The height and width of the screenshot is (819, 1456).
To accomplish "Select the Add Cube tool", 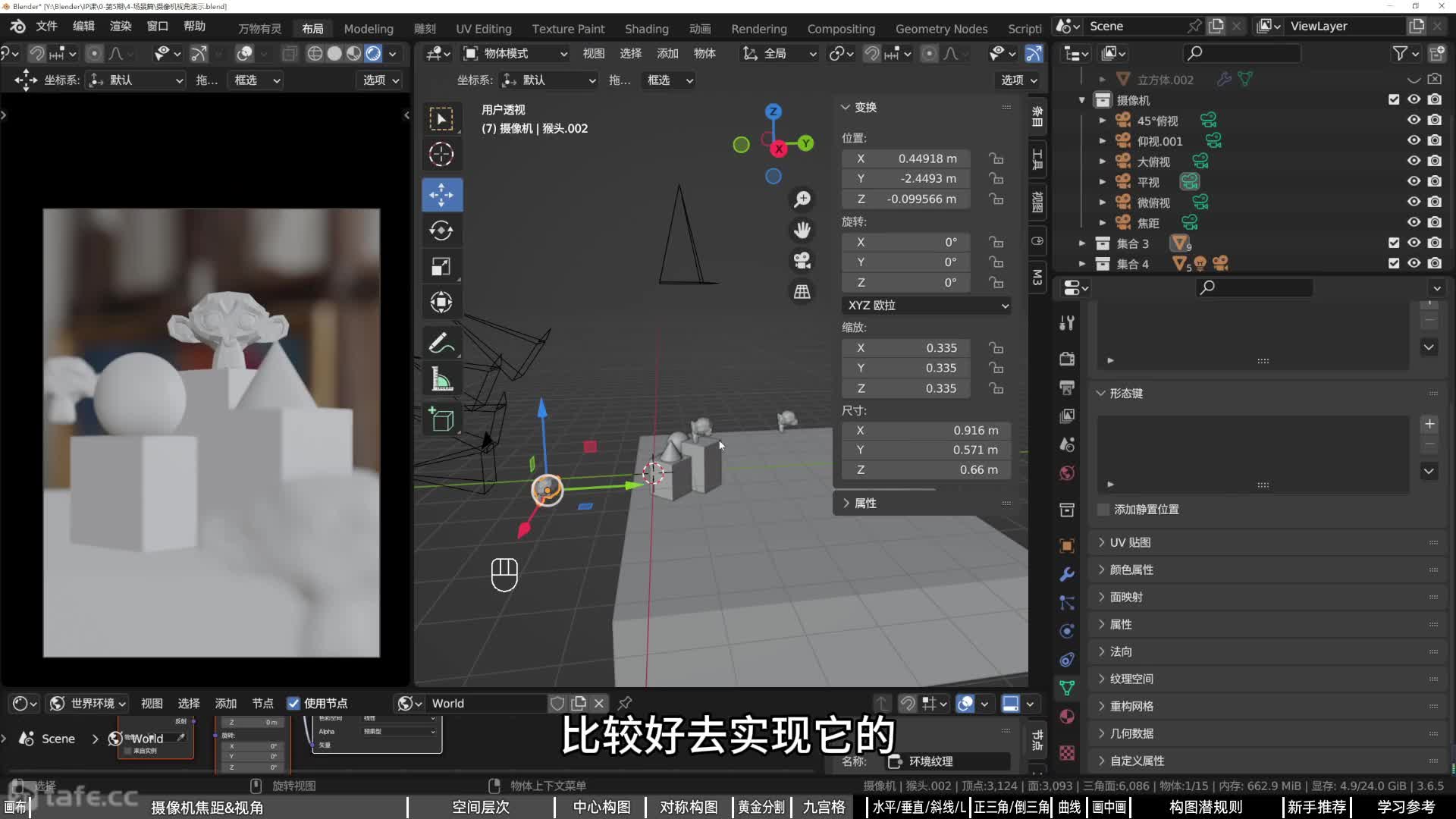I will click(441, 419).
